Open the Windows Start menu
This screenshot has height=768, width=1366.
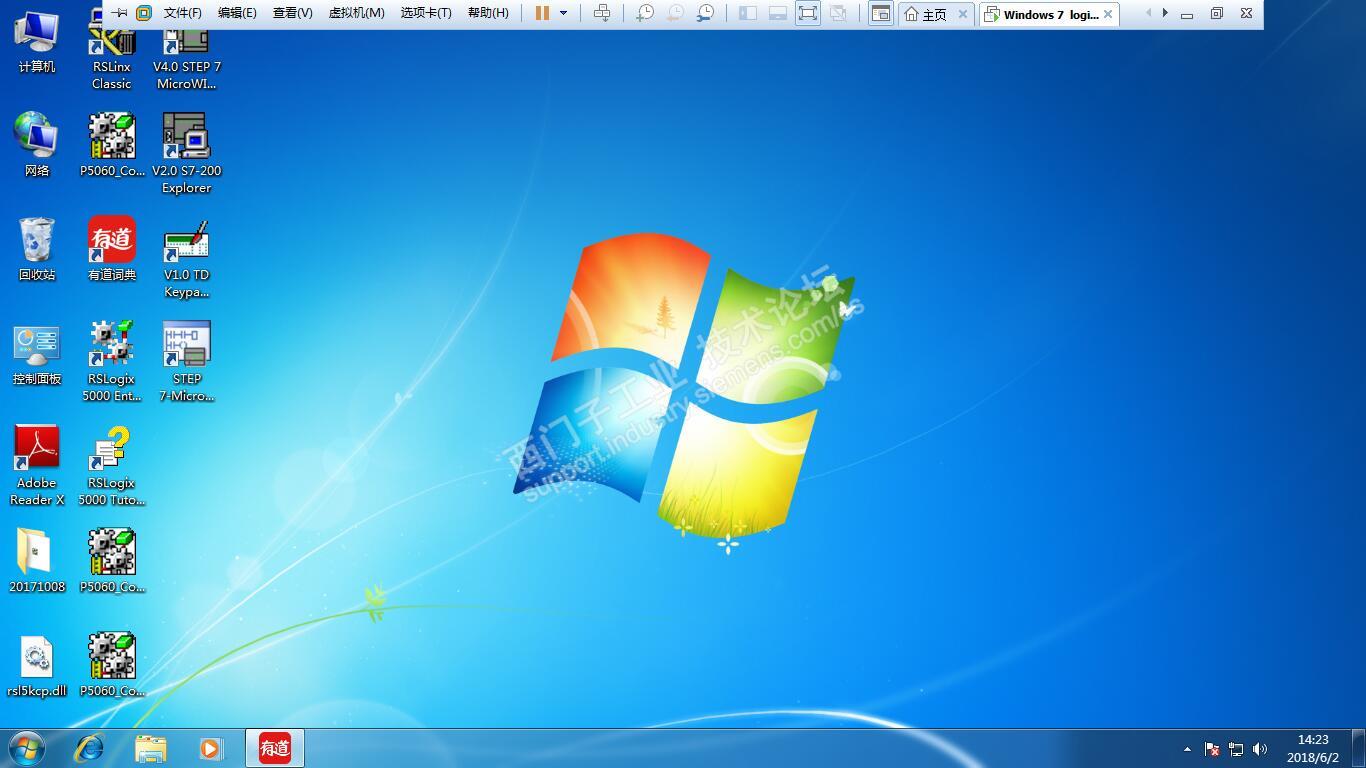tap(27, 748)
